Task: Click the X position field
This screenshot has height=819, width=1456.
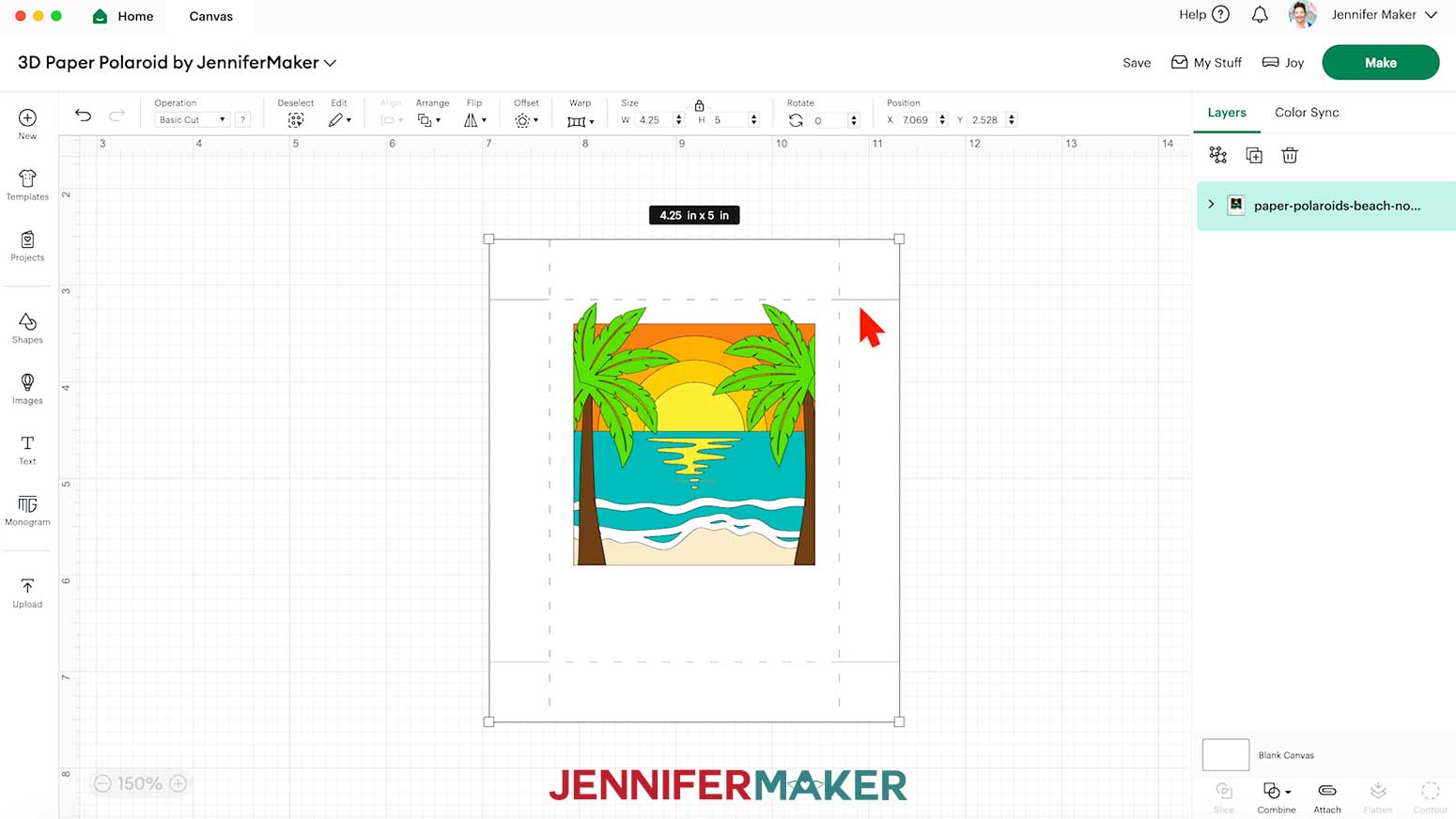Action: click(x=918, y=120)
